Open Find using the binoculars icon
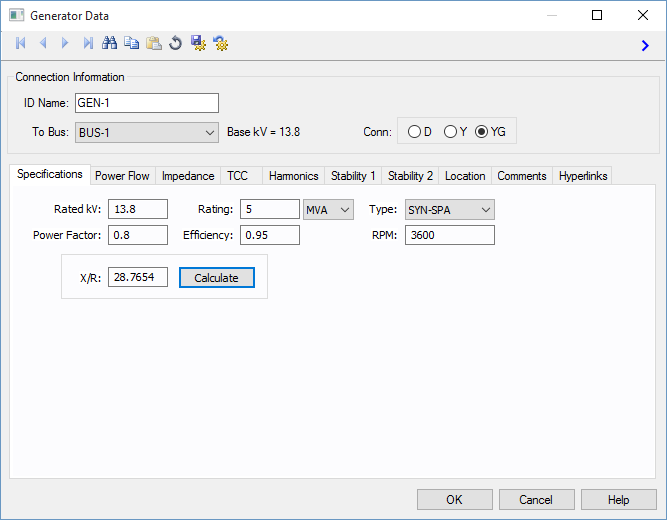 tap(110, 43)
